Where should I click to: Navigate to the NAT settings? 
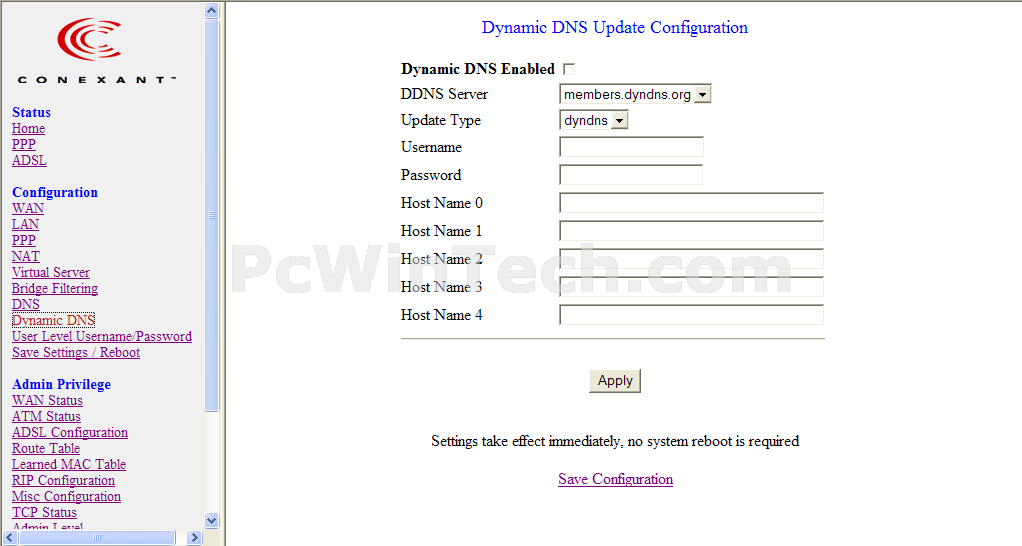[26, 257]
